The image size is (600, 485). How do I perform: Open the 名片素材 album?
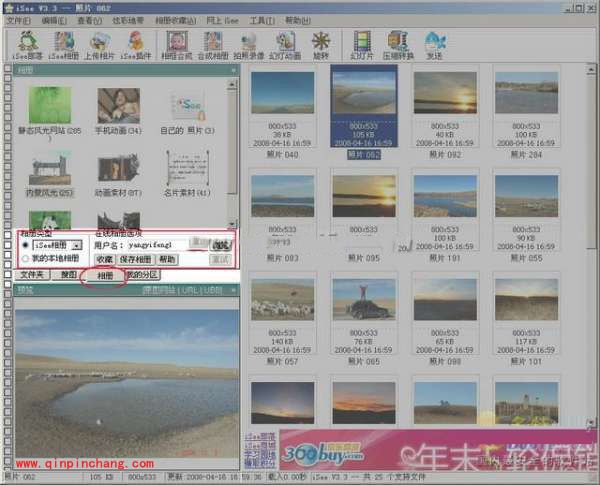(187, 174)
